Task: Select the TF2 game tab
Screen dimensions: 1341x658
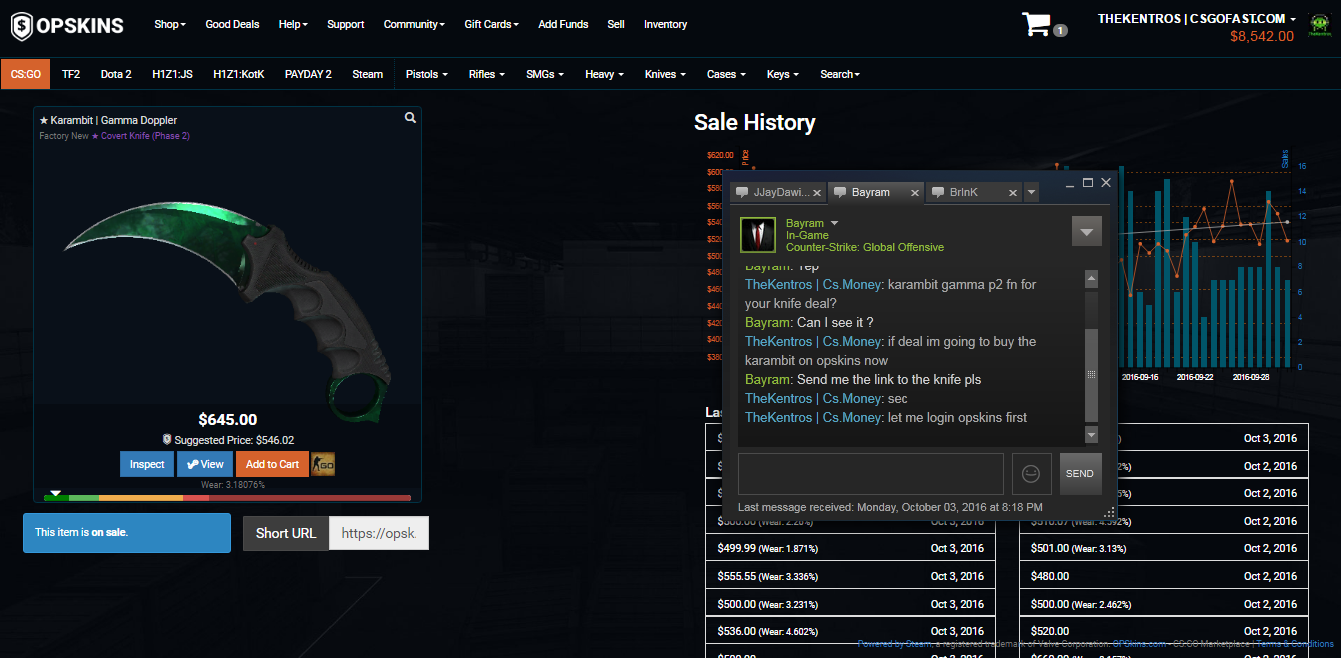Action: click(x=71, y=74)
